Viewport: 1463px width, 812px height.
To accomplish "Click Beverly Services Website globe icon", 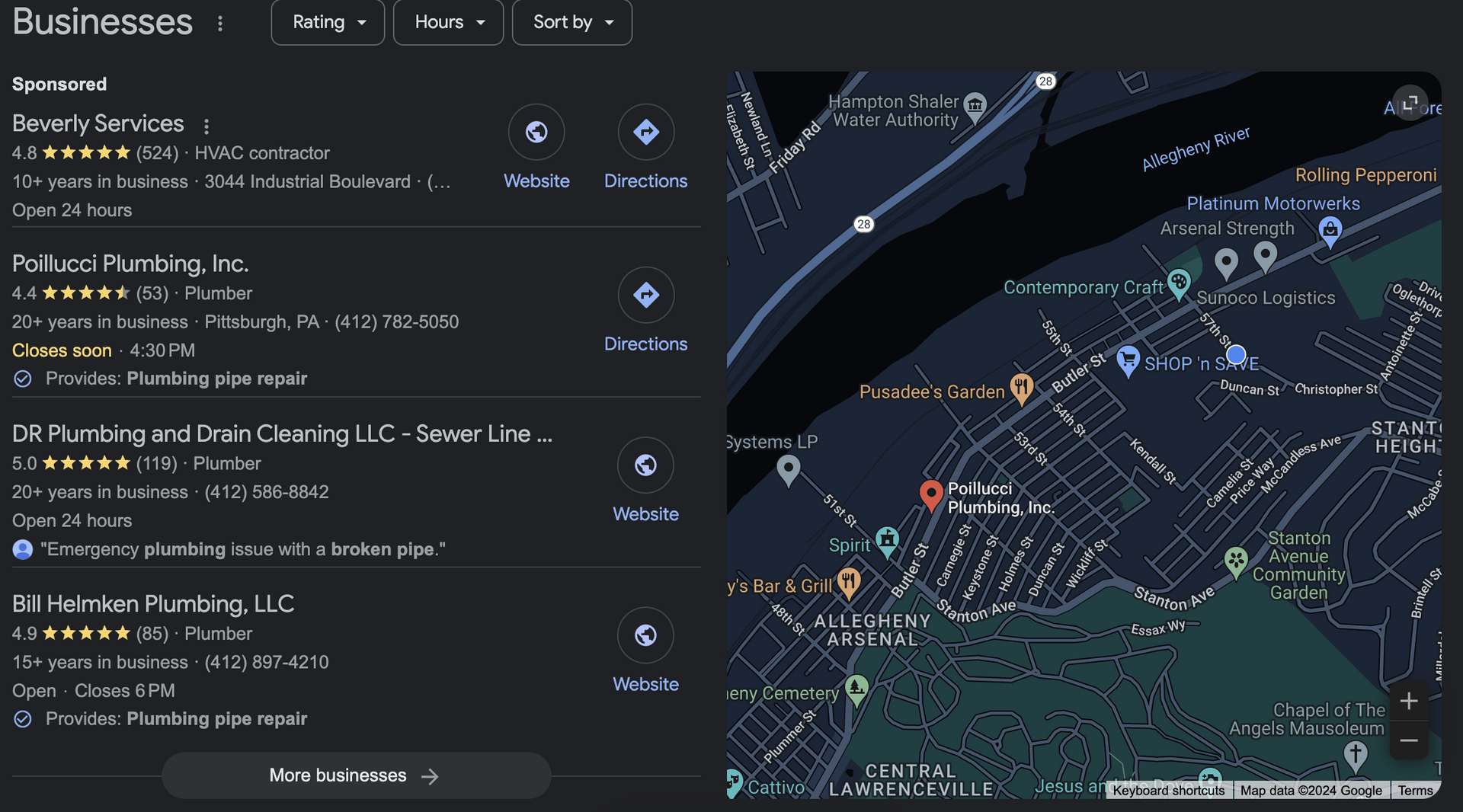I will [x=536, y=132].
